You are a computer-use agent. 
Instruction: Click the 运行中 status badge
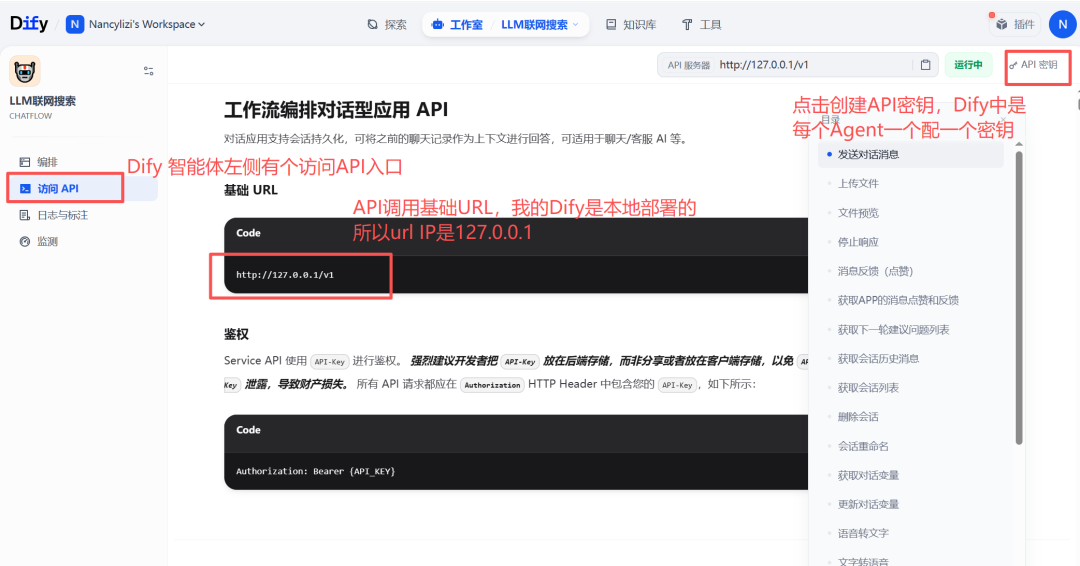968,65
